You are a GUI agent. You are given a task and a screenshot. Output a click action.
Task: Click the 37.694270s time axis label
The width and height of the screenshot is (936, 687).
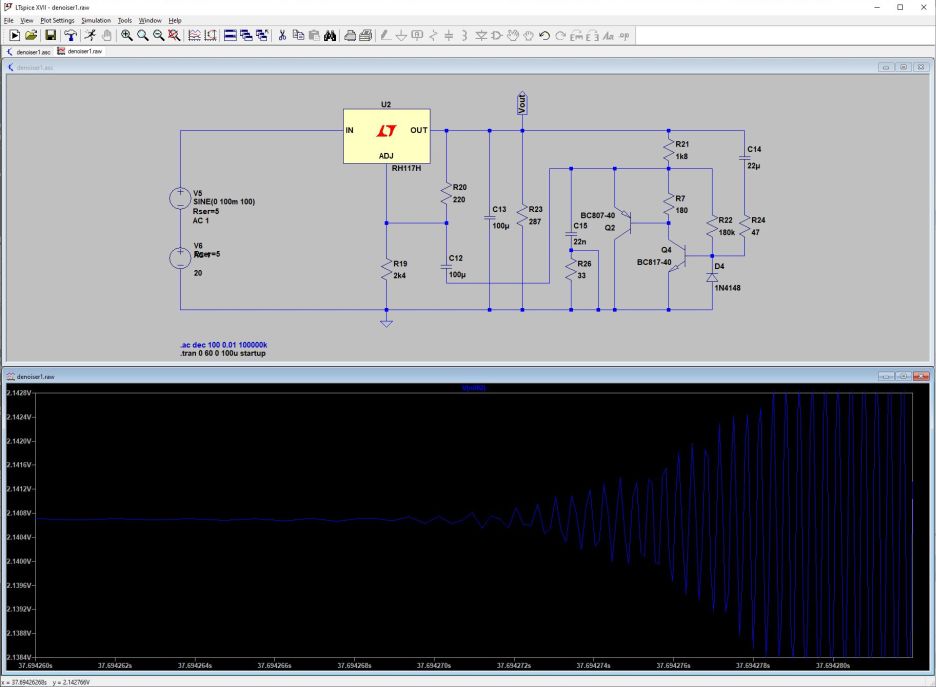tap(434, 665)
